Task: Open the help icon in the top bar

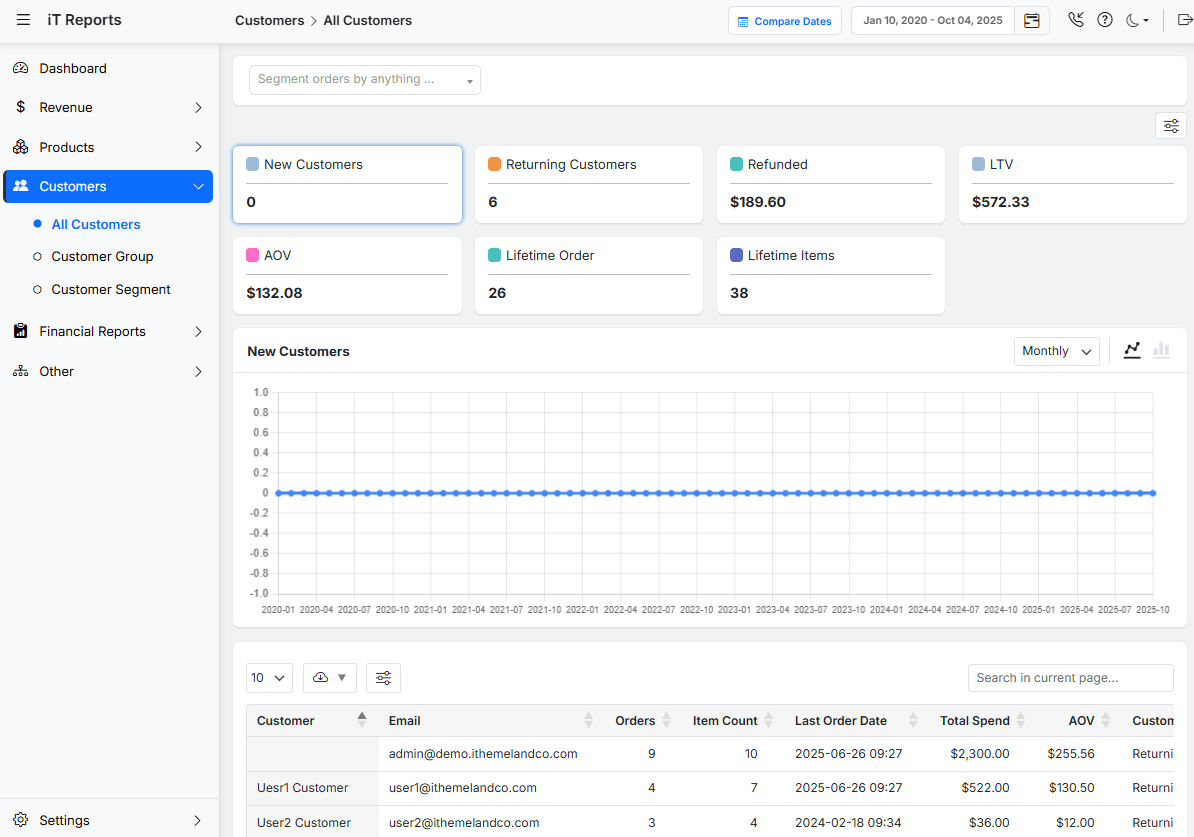Action: (1104, 19)
